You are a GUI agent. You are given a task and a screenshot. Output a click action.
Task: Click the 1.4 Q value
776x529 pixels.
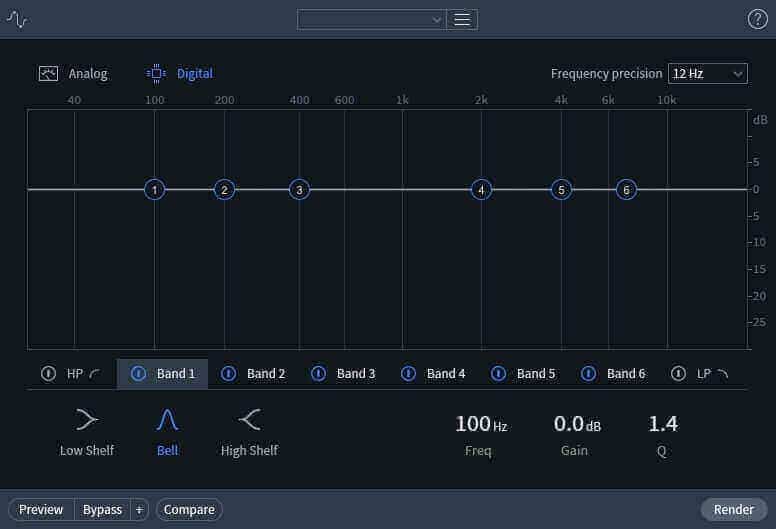point(663,424)
